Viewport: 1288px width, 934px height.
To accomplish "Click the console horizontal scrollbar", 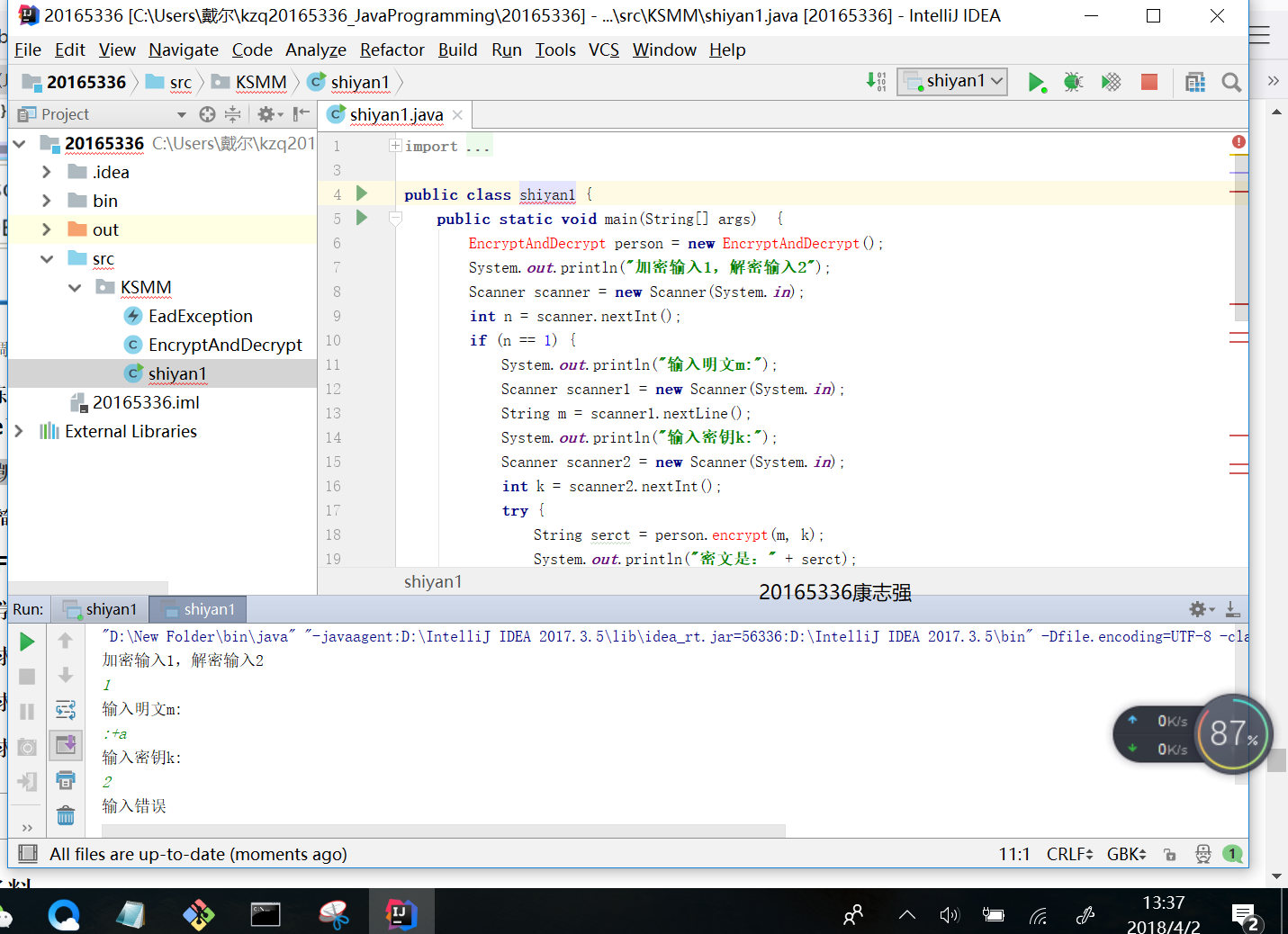I will point(443,831).
